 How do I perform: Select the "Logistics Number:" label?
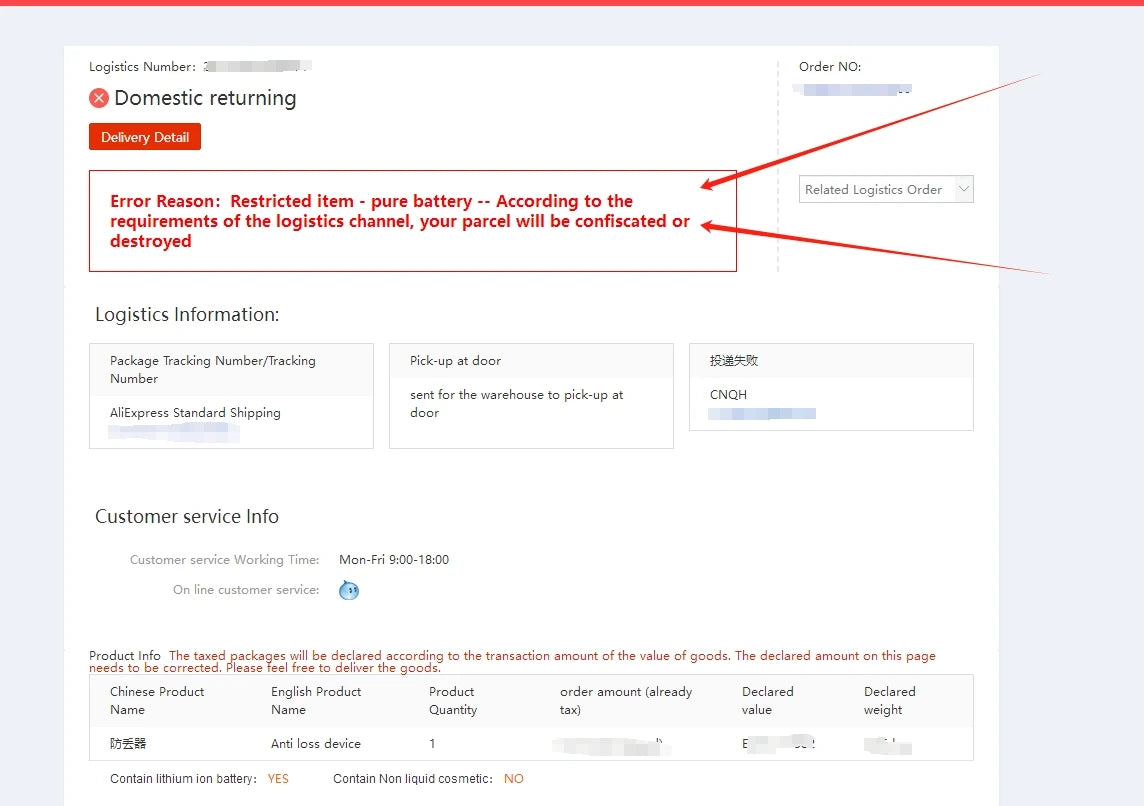pos(142,66)
